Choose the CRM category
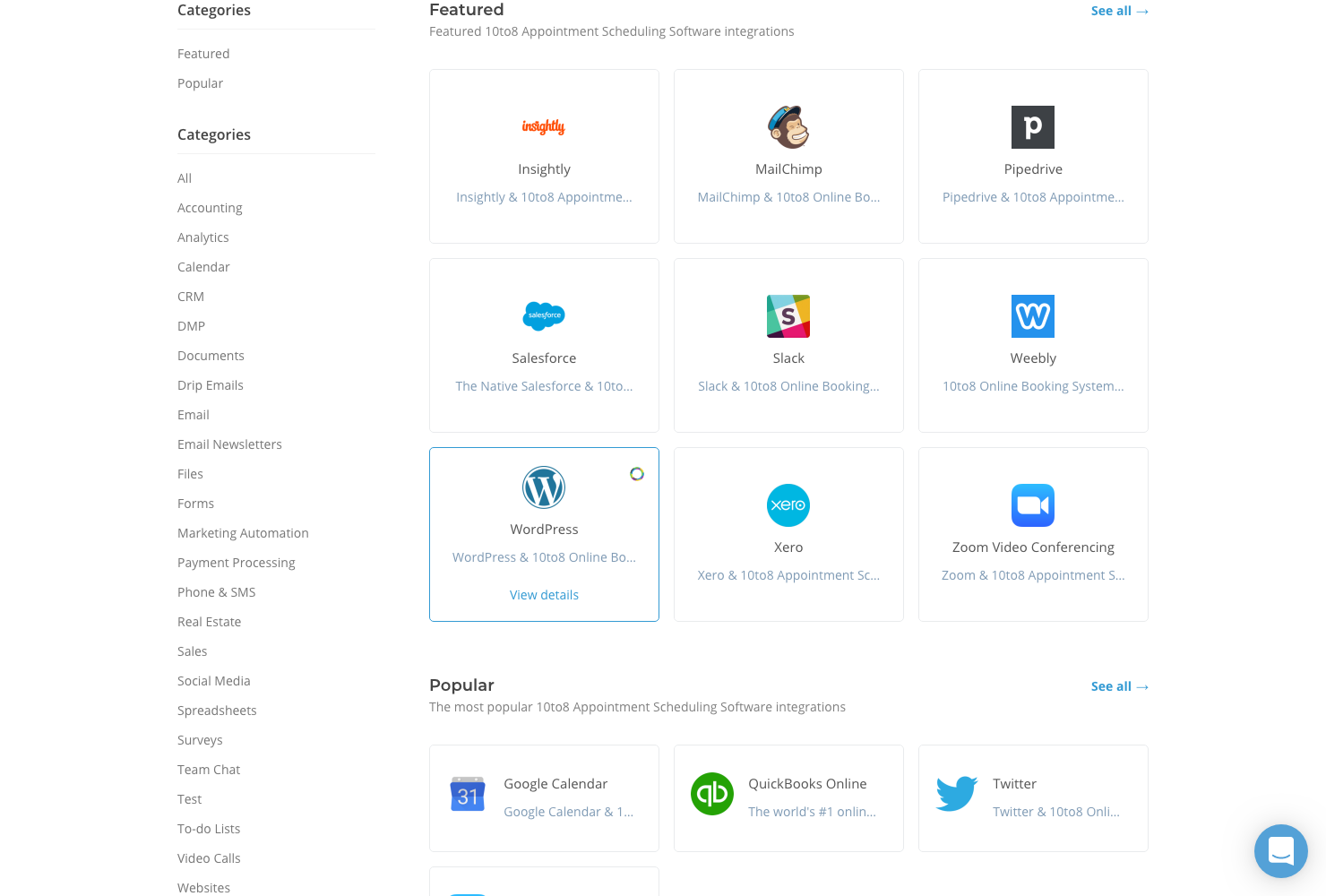The height and width of the screenshot is (896, 1326). click(191, 297)
